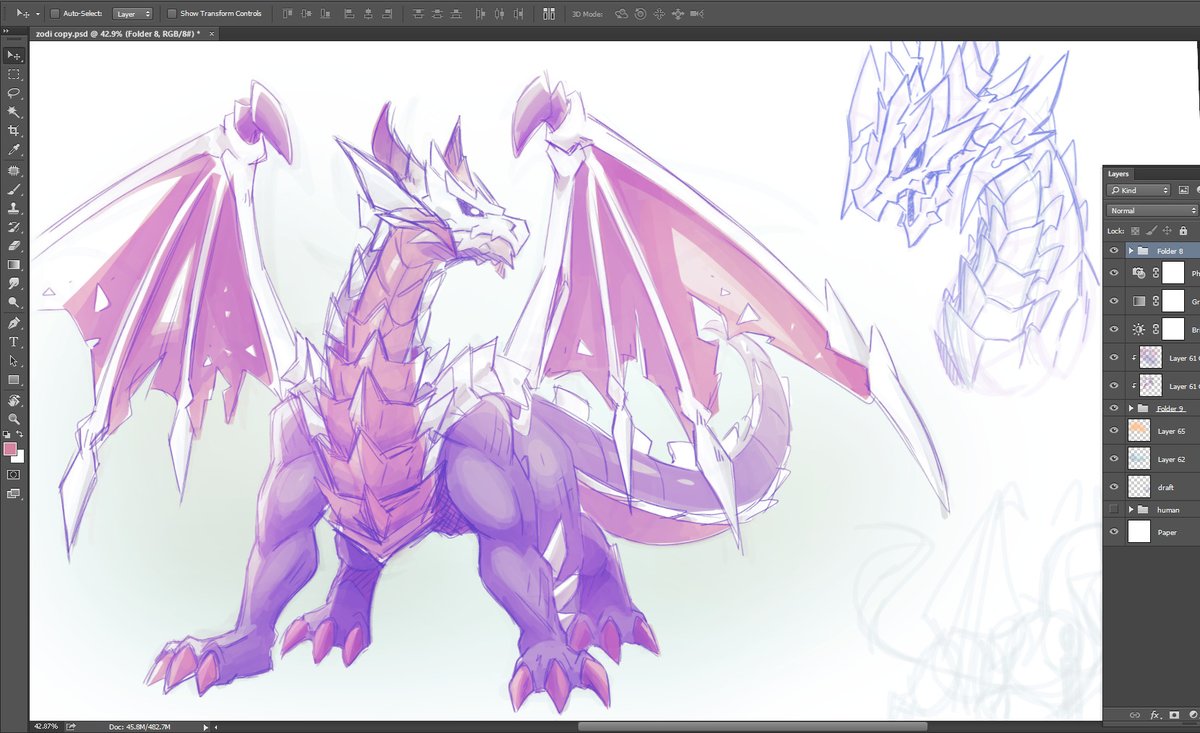Open the status bar info arrow menu
1200x733 pixels.
(206, 727)
